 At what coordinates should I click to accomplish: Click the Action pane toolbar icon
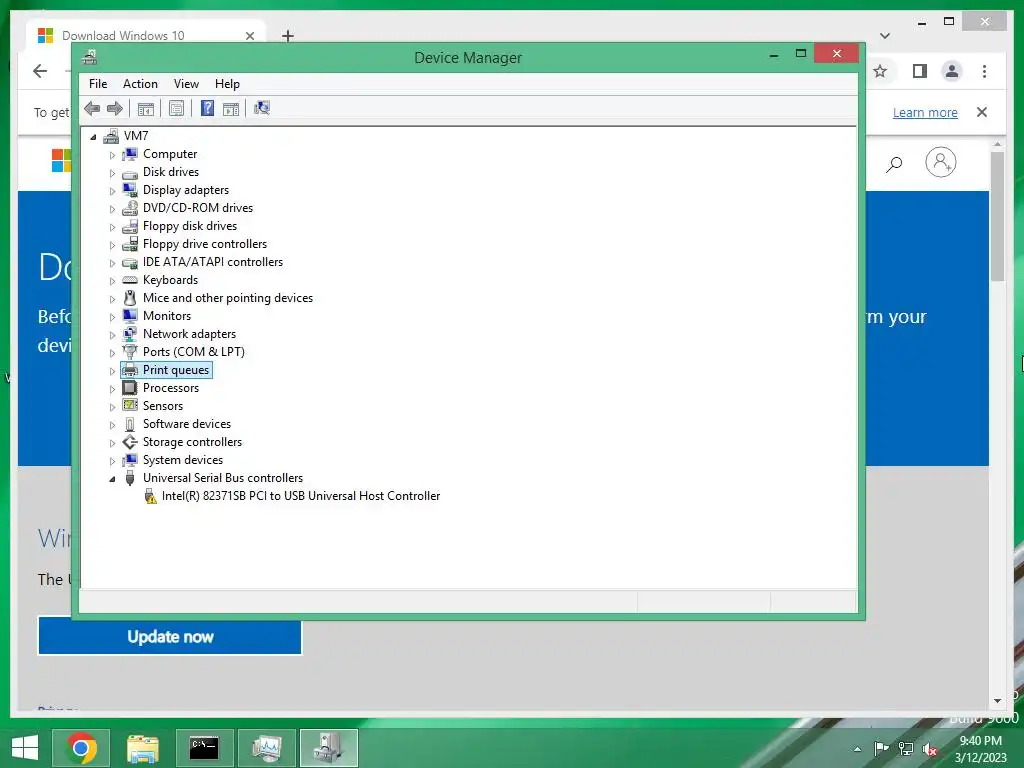[231, 108]
